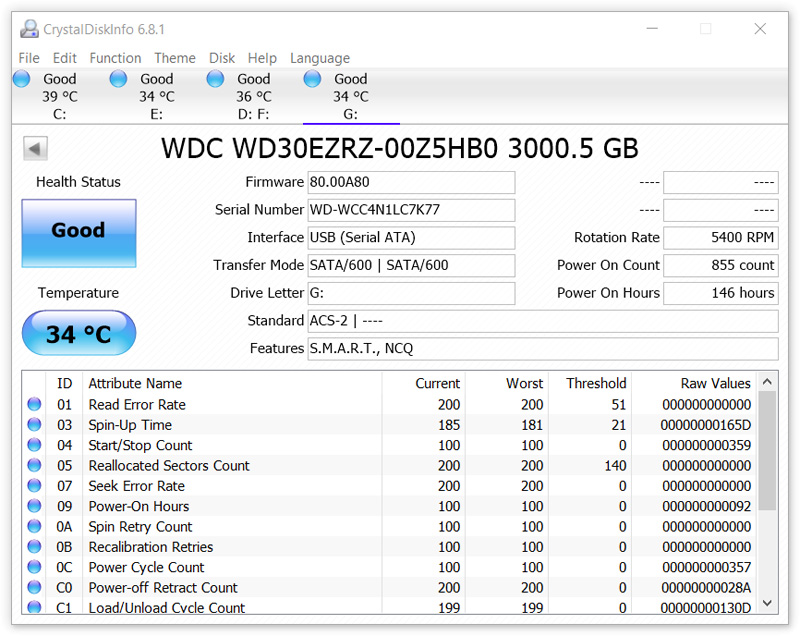Click the Power On Count value 855 count

coord(721,265)
